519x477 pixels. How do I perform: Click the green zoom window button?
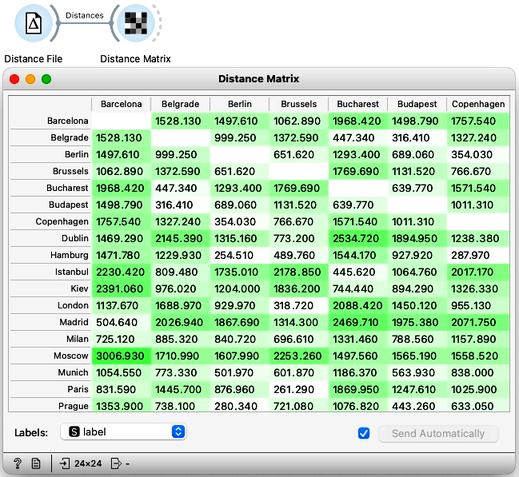[x=46, y=79]
